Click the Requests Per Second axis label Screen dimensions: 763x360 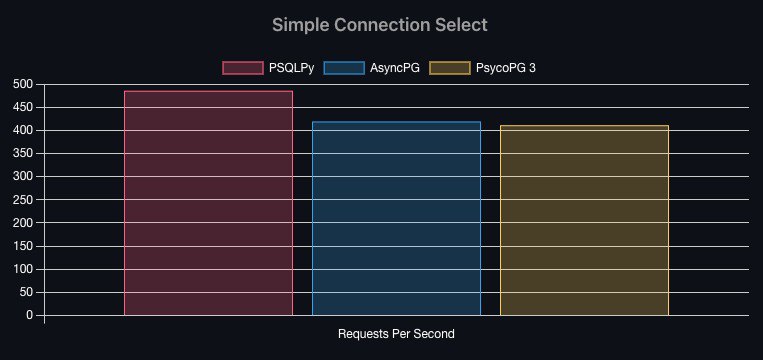pos(396,334)
